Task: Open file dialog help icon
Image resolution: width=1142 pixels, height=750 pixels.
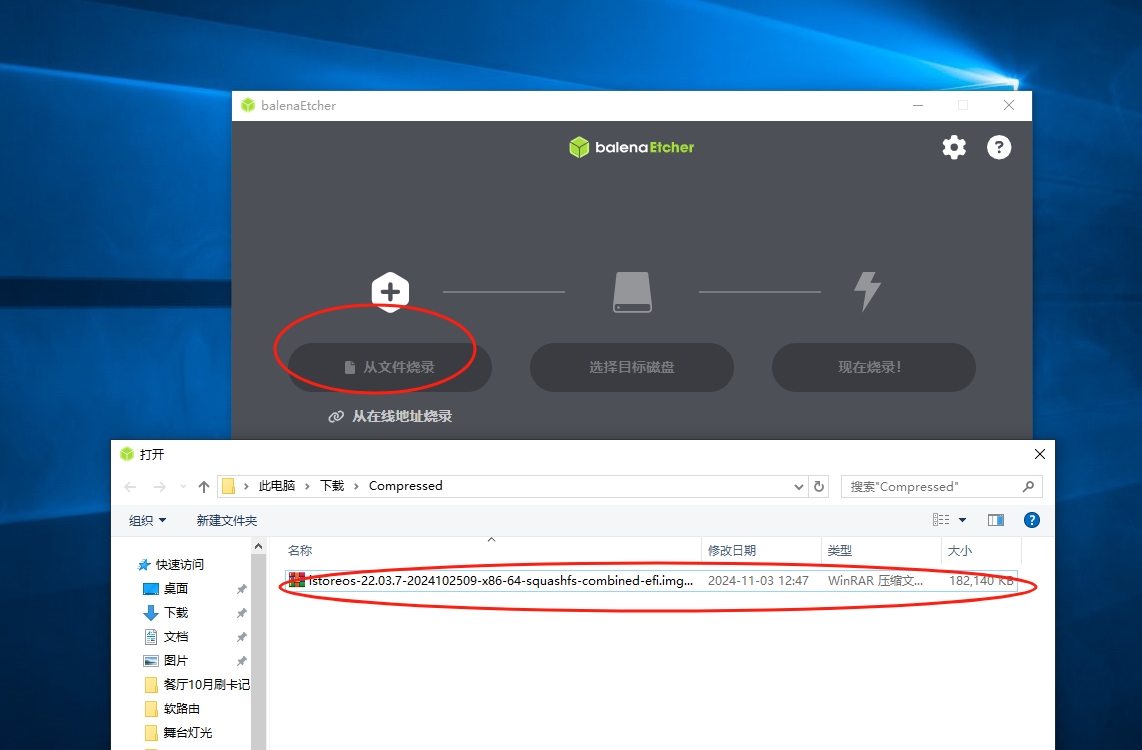Action: [x=1031, y=520]
